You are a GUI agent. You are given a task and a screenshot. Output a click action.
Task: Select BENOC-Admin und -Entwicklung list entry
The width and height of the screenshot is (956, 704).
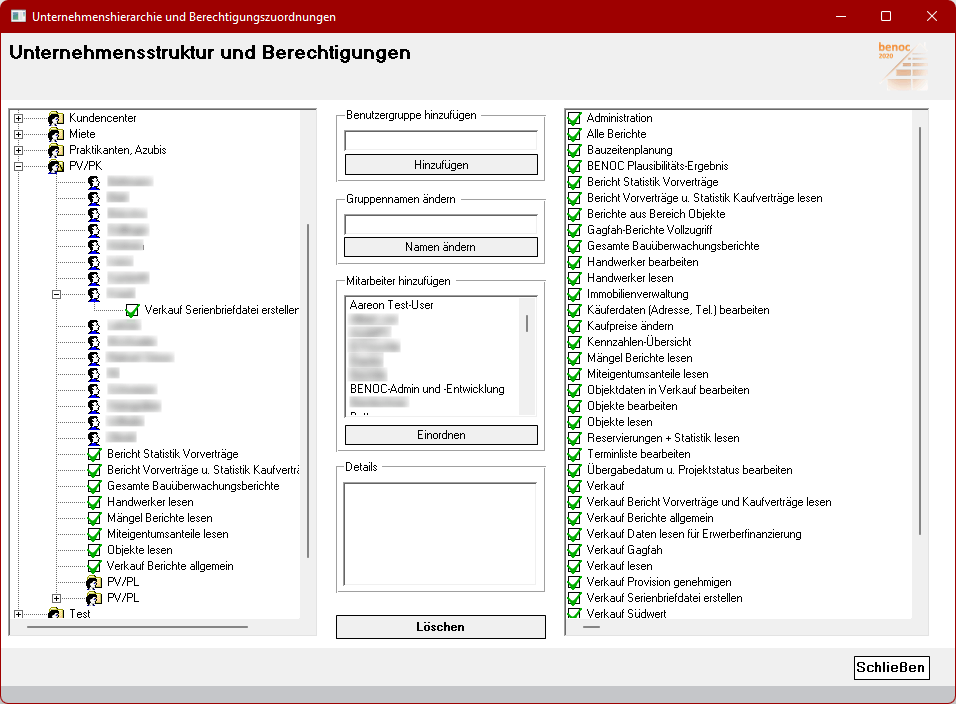pos(427,389)
